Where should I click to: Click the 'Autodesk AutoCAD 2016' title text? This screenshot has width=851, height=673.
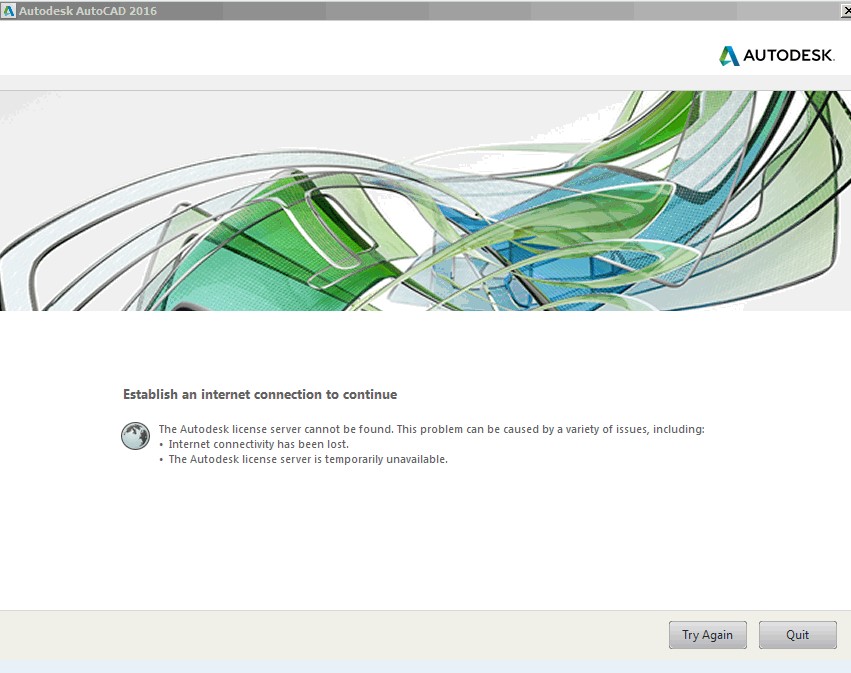pos(88,11)
